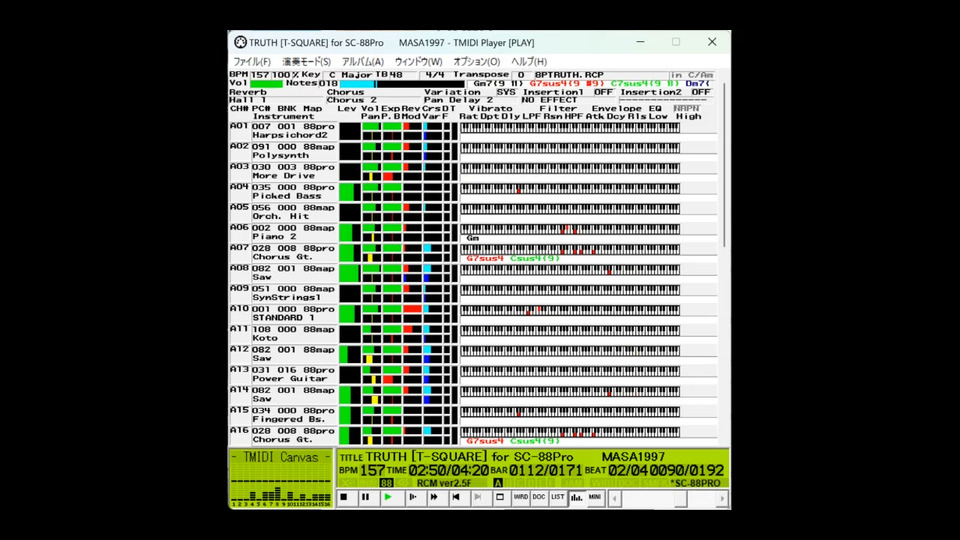
Task: Select channel A13 Power Guitar row
Action: [x=283, y=373]
